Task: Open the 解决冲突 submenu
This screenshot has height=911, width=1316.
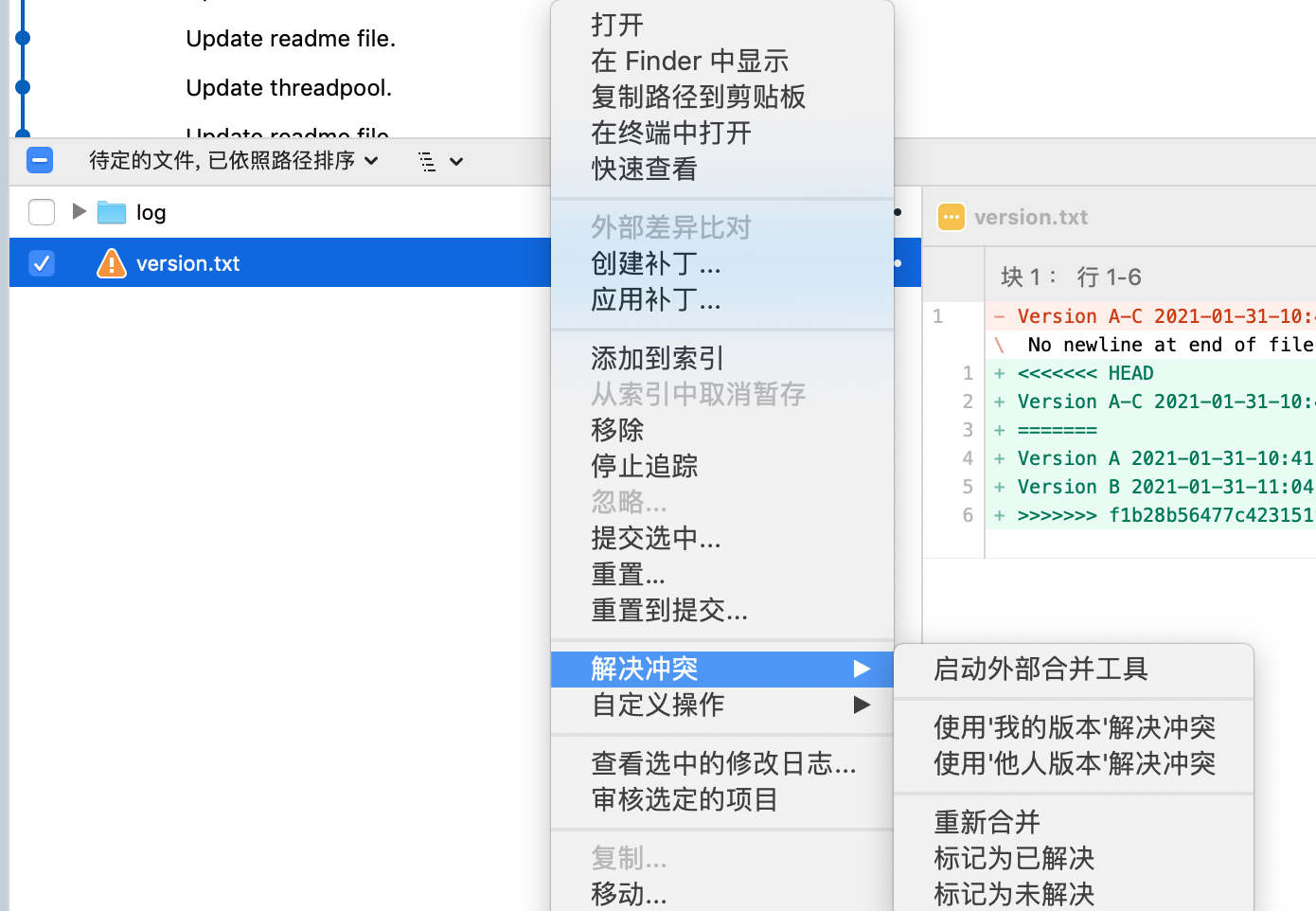Action: pos(722,669)
